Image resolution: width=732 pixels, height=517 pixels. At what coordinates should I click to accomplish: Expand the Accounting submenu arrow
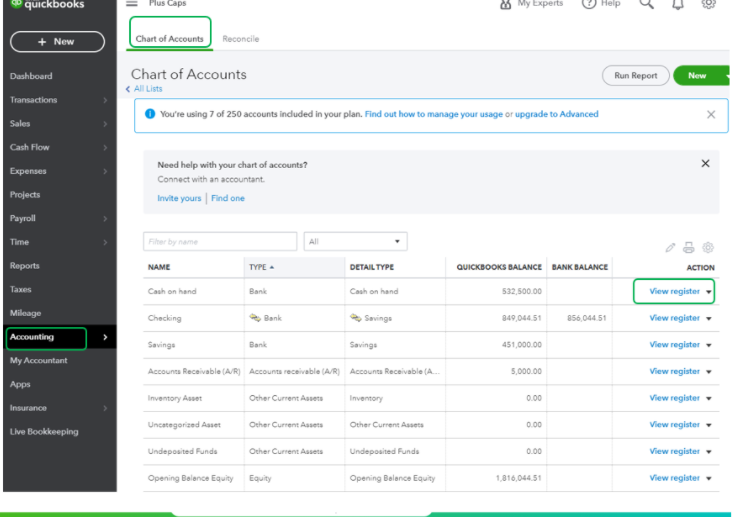pyautogui.click(x=105, y=337)
